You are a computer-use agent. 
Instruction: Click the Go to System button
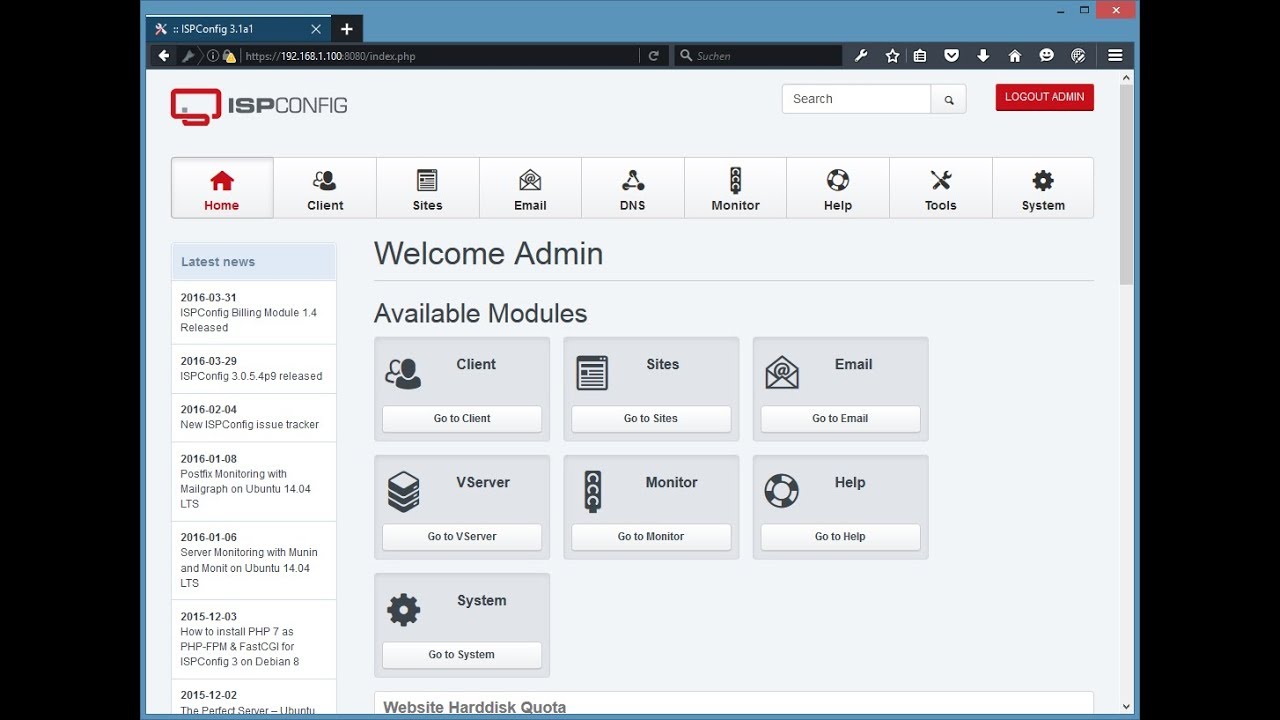pos(462,655)
